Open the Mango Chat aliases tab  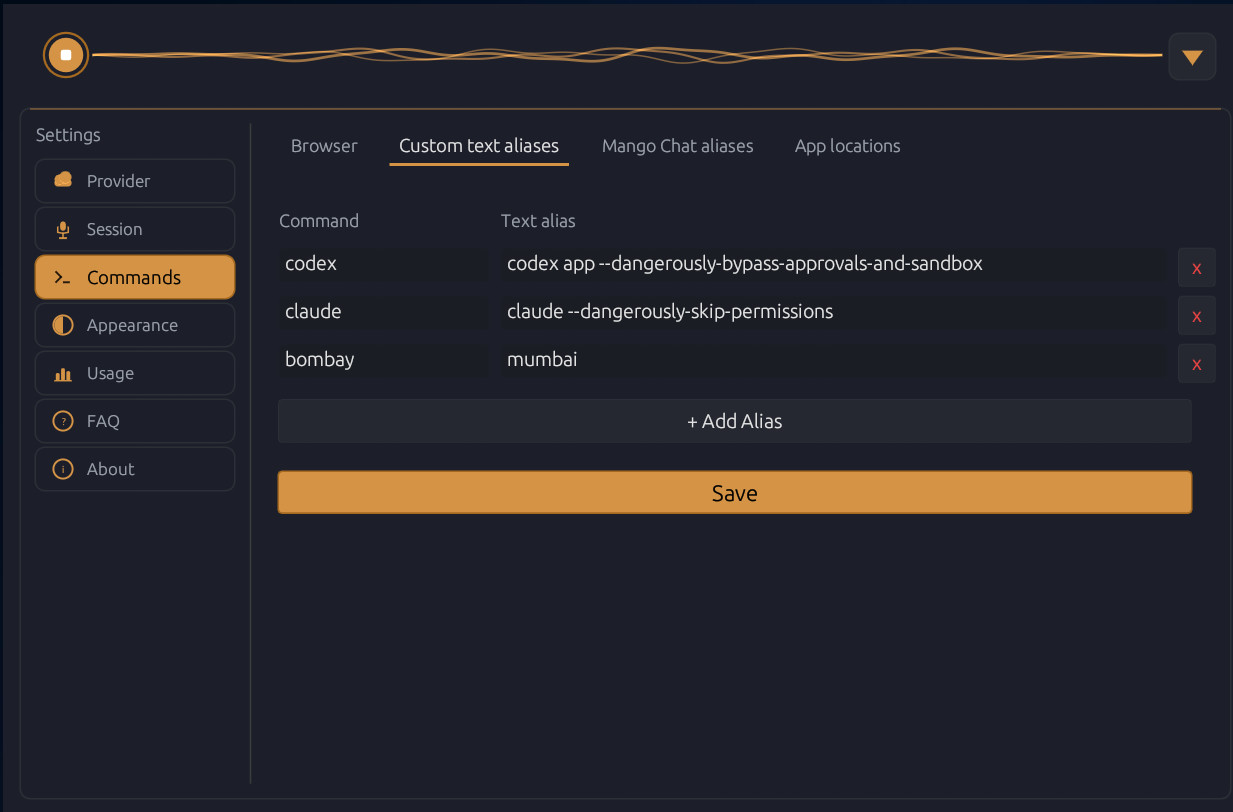click(677, 146)
